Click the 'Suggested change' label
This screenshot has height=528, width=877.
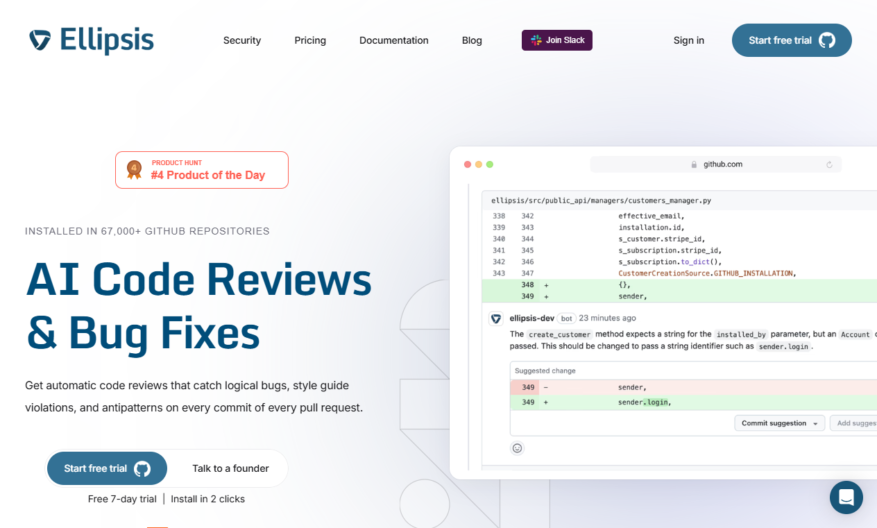click(545, 371)
